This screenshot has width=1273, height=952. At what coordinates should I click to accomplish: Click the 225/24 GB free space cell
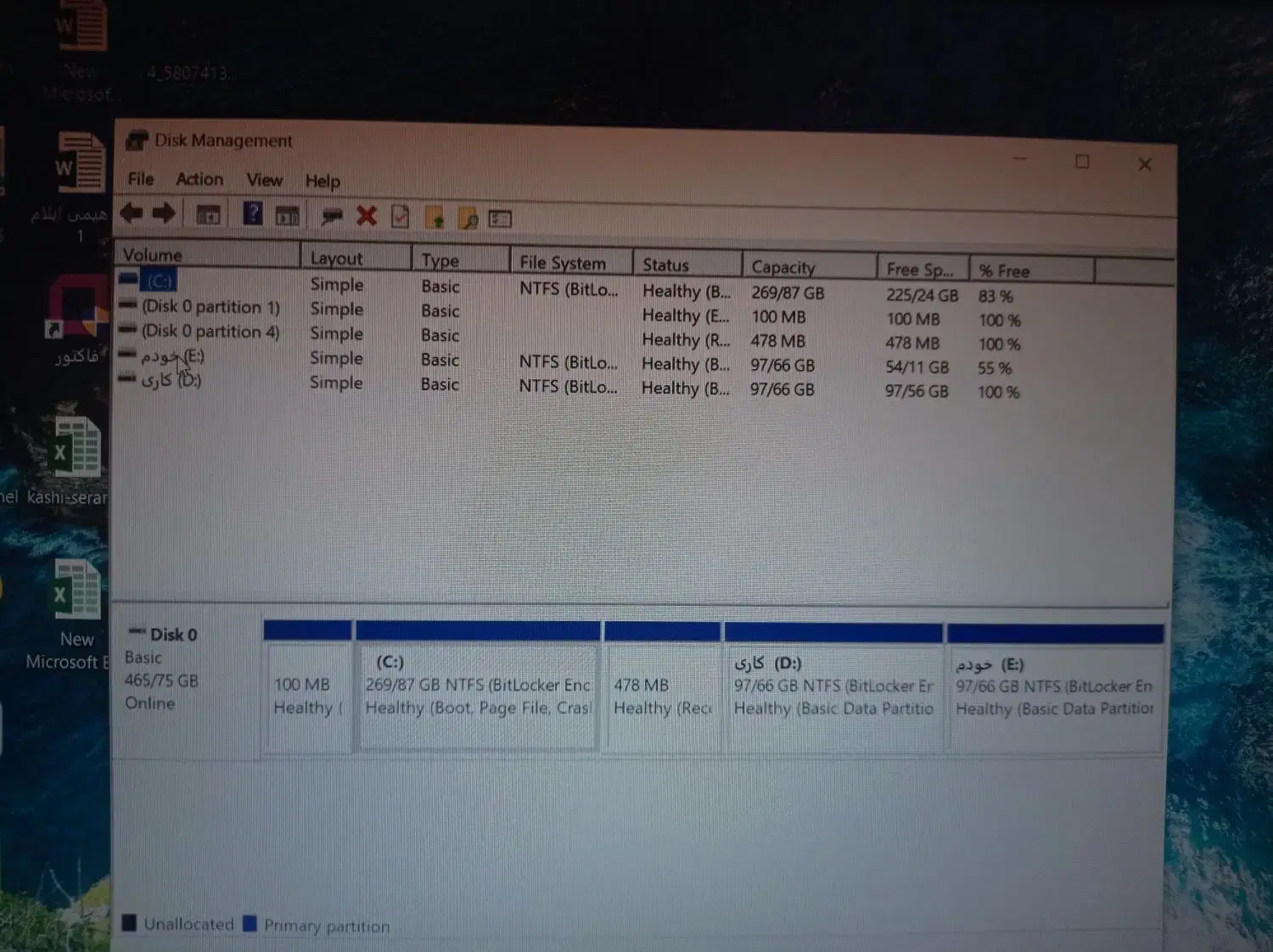922,295
